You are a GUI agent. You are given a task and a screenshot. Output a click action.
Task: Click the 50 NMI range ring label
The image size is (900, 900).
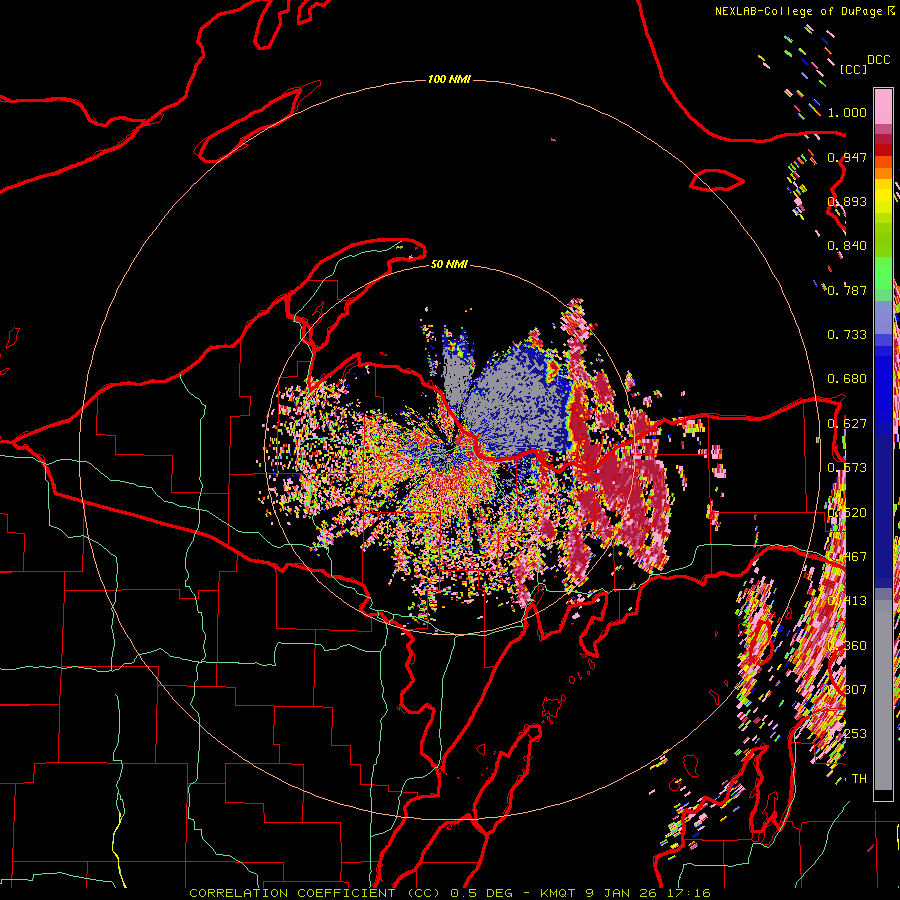click(449, 264)
